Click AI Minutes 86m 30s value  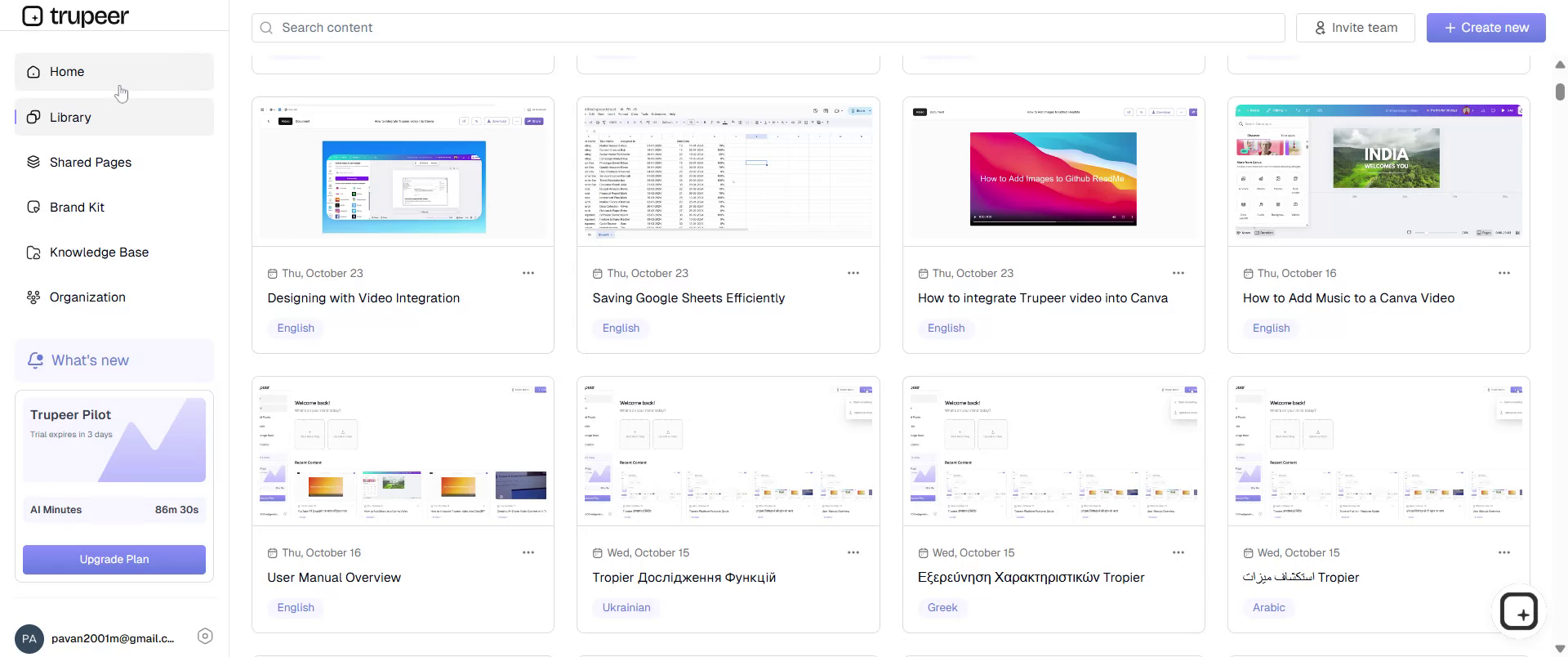[x=176, y=510]
